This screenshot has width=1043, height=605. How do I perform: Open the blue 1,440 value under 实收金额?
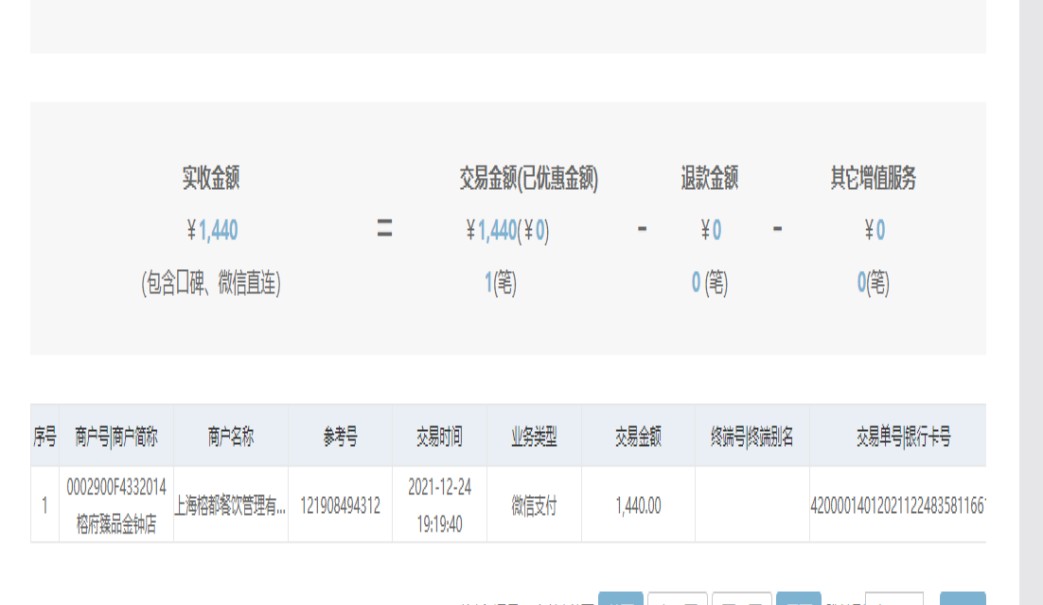click(x=218, y=231)
